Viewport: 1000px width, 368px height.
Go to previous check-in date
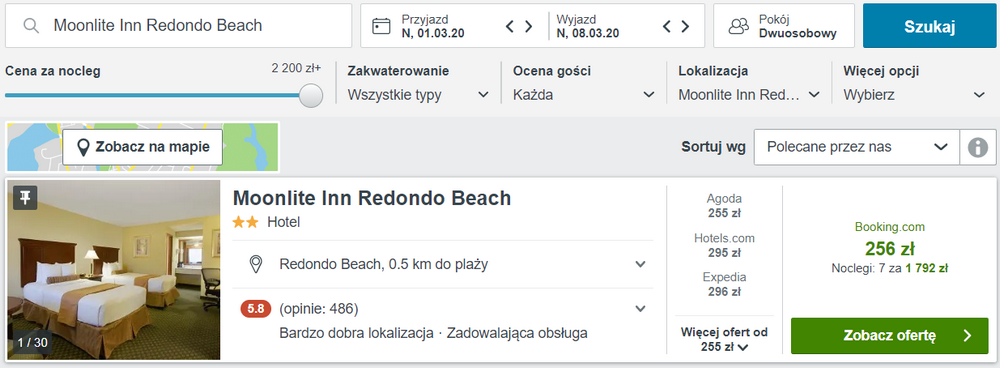[510, 26]
